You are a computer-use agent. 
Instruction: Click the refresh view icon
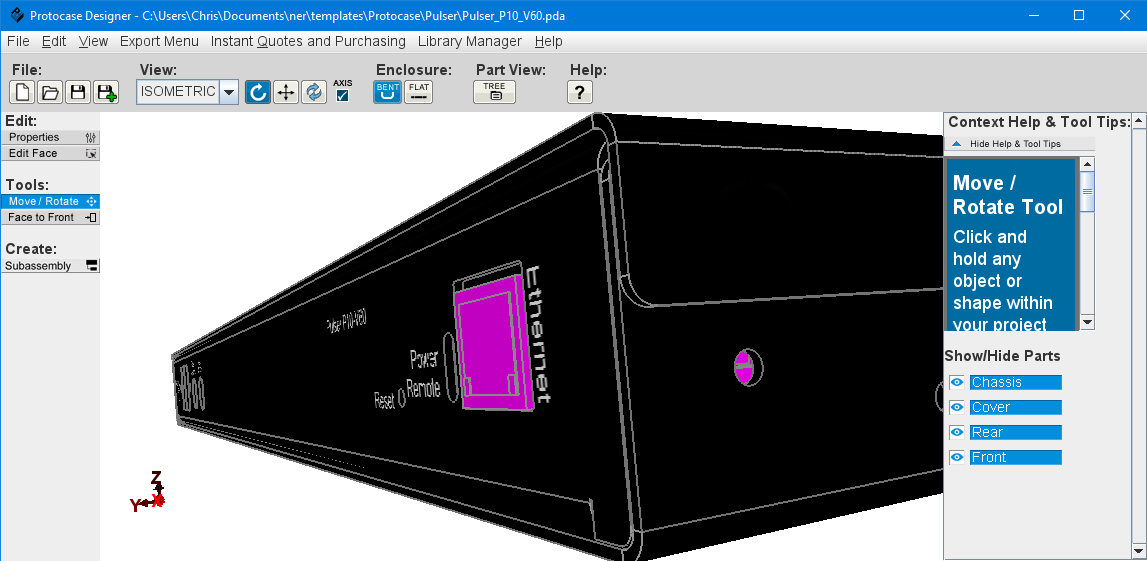click(314, 92)
